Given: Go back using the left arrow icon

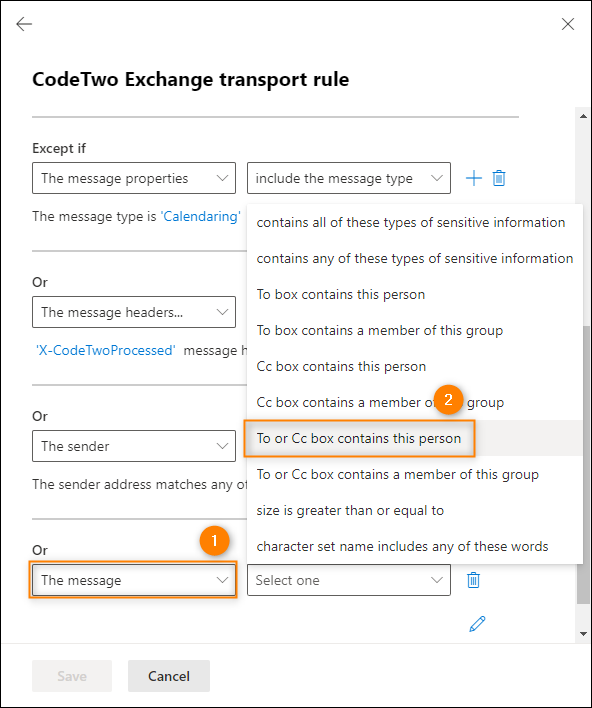Looking at the screenshot, I should (x=24, y=24).
